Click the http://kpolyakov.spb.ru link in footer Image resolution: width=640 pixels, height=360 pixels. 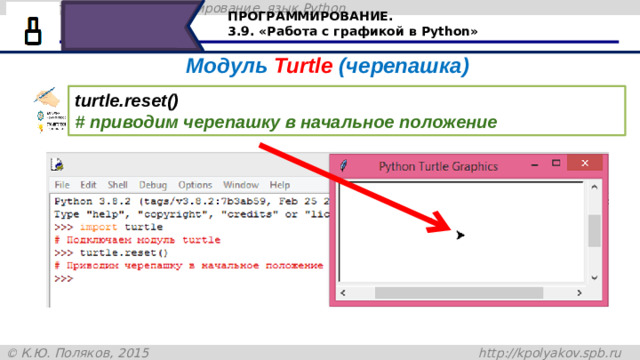[550, 353]
